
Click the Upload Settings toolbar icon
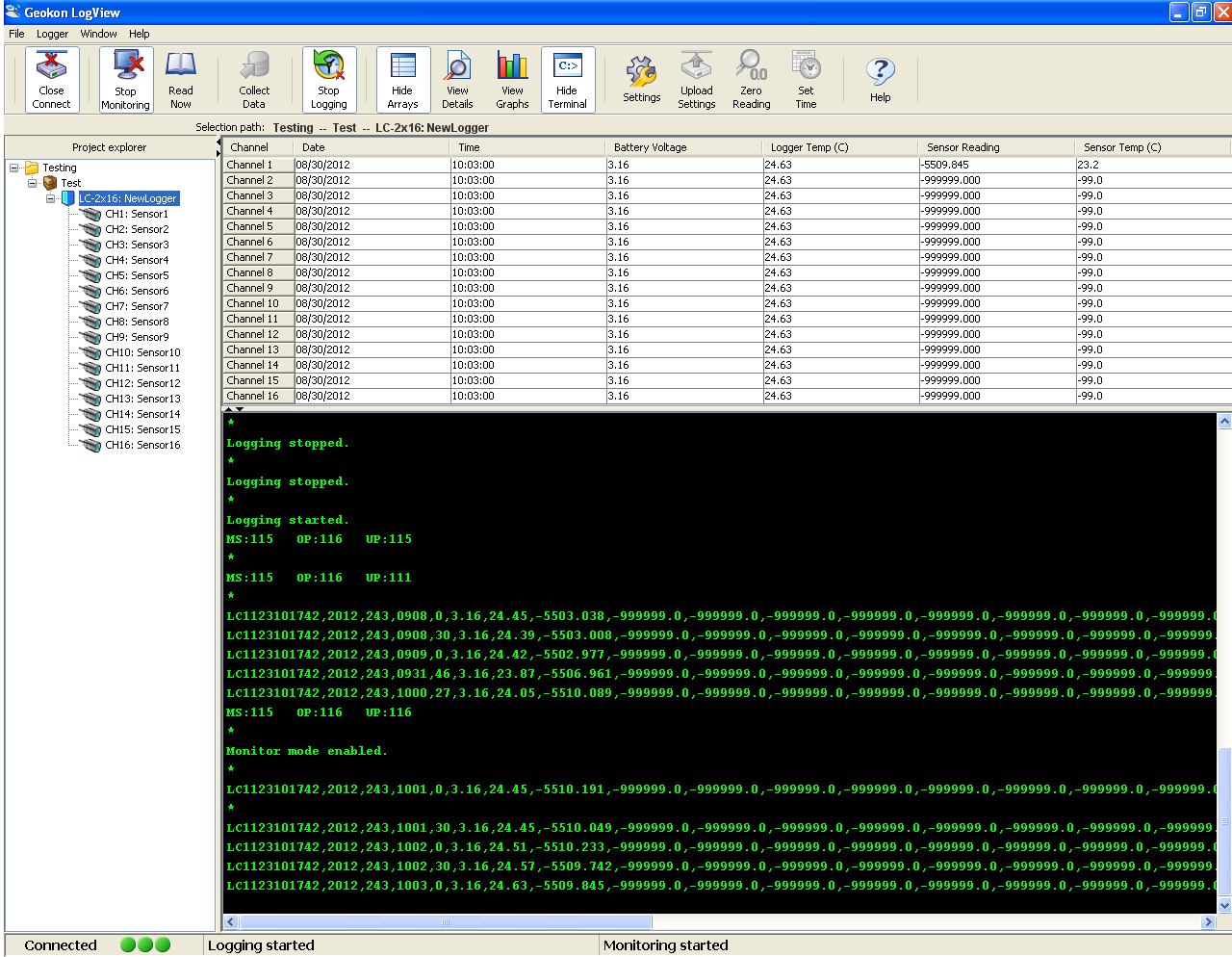pos(697,79)
